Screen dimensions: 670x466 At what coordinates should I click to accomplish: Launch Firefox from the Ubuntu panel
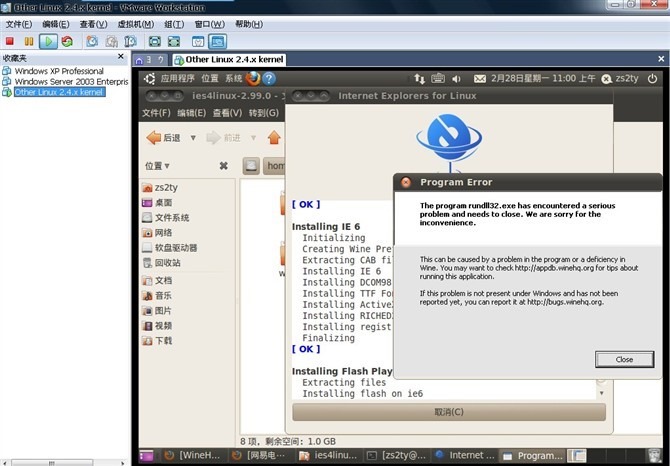(253, 79)
